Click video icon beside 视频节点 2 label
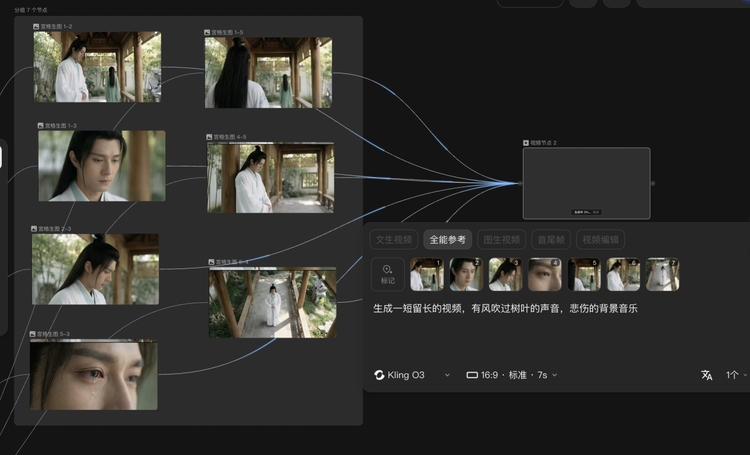Image resolution: width=750 pixels, height=455 pixels. (x=526, y=143)
